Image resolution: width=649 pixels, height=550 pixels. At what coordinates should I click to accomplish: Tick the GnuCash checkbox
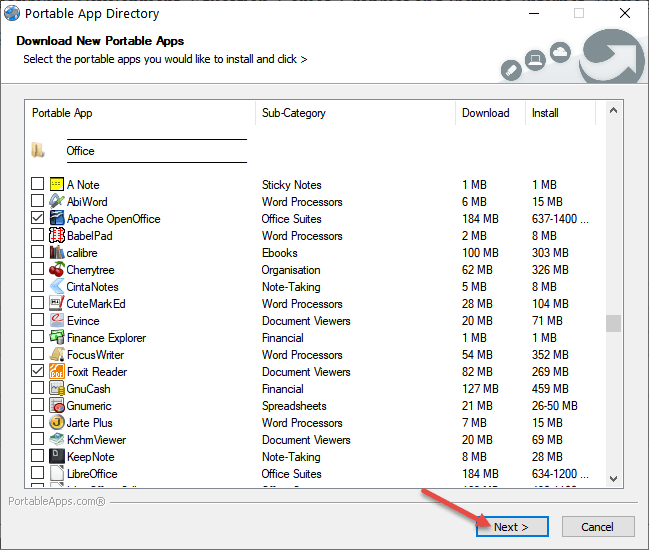click(x=38, y=387)
